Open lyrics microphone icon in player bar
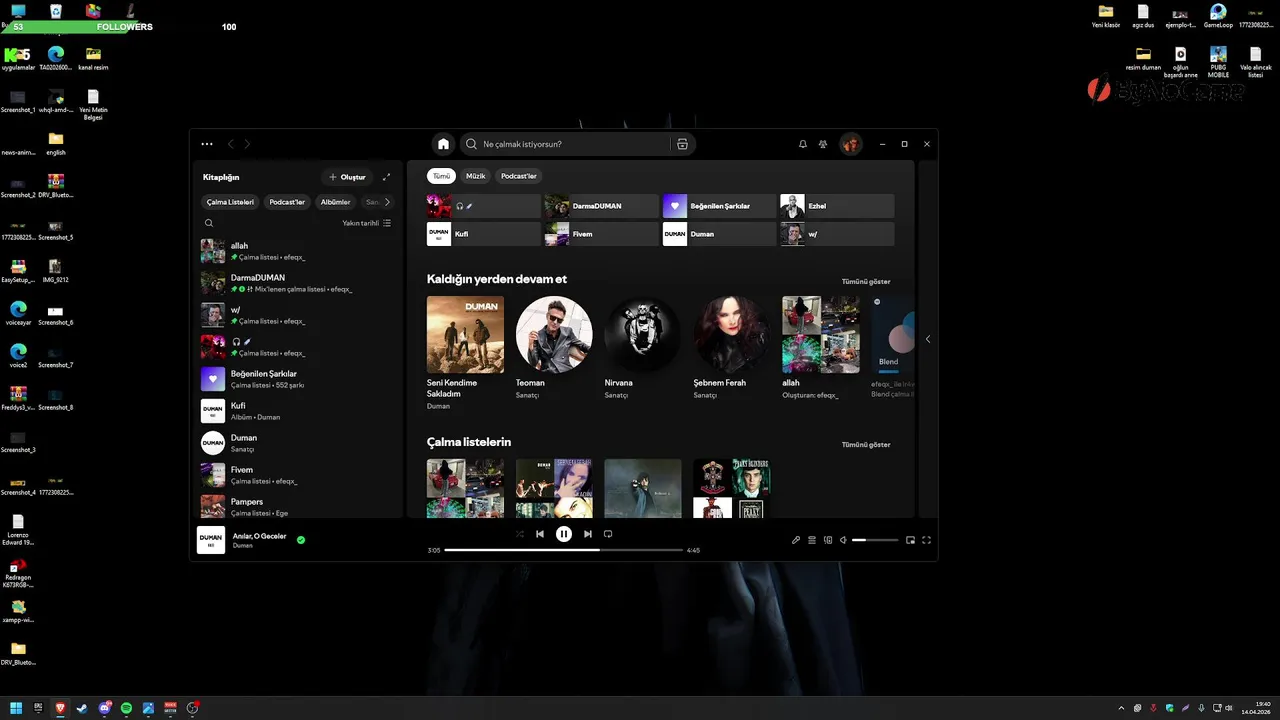Viewport: 1280px width, 720px height. 796,540
